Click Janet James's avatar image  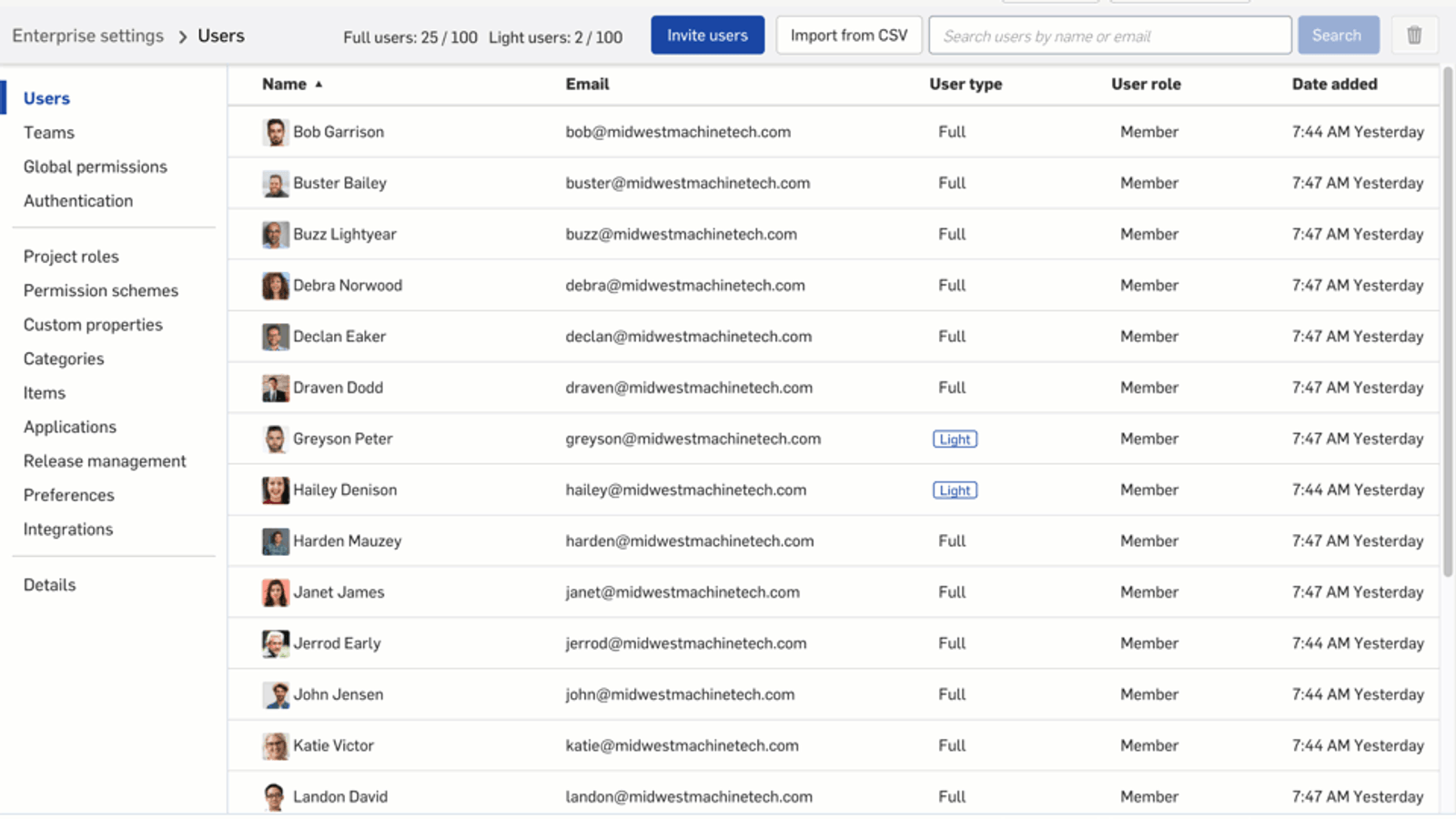pos(275,592)
